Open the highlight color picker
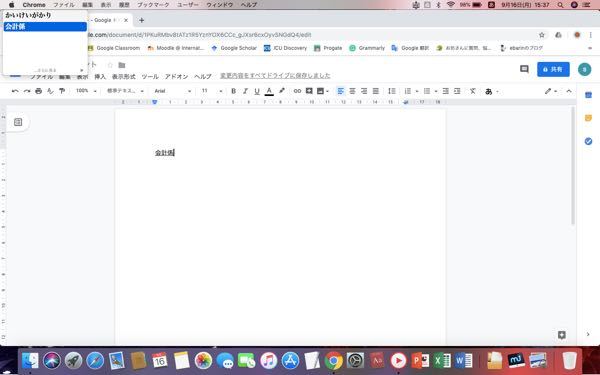The height and width of the screenshot is (375, 600). click(x=282, y=91)
